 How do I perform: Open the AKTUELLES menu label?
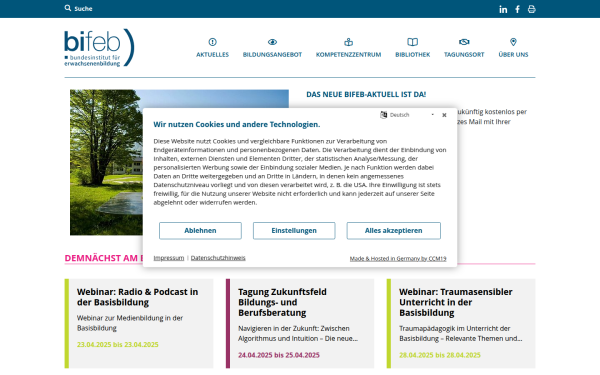click(x=212, y=55)
